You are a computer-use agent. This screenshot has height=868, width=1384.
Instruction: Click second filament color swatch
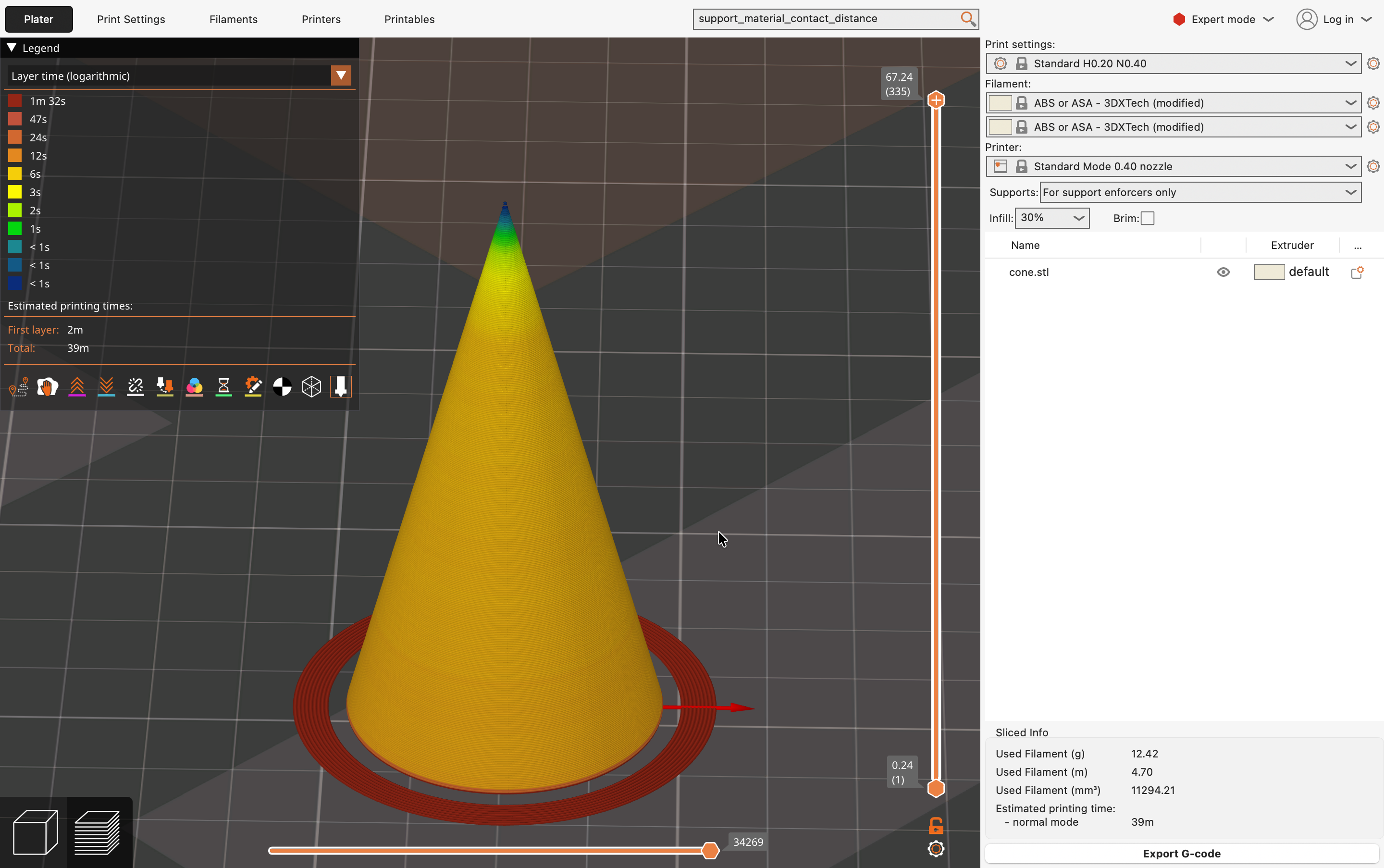point(1000,127)
